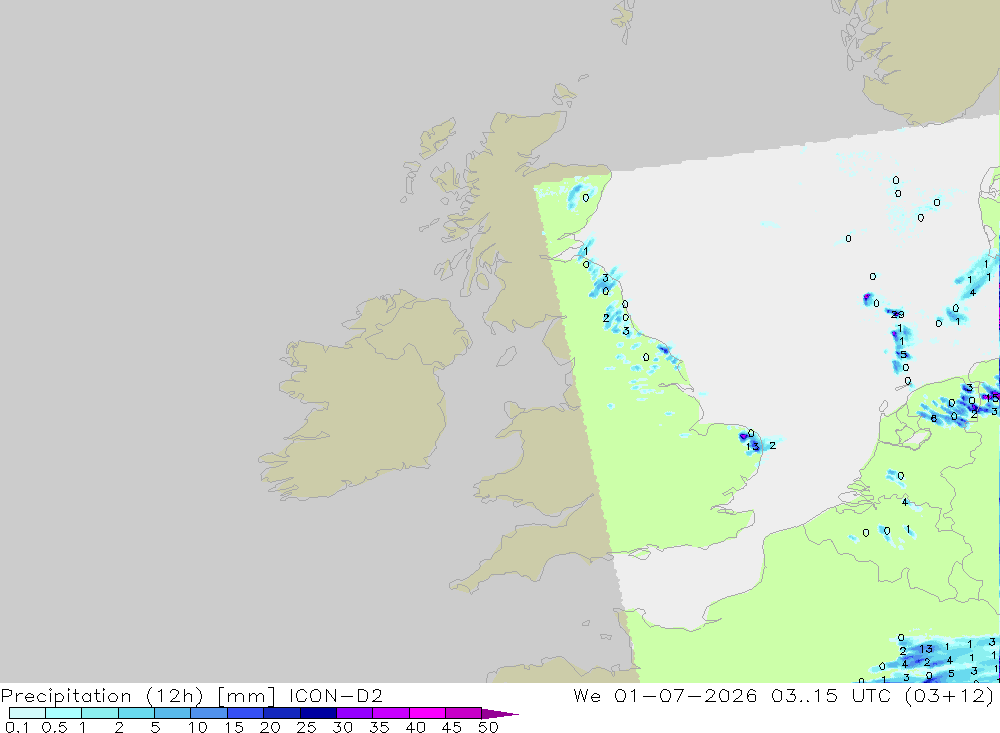Click the "45" legend scale label

[452, 727]
